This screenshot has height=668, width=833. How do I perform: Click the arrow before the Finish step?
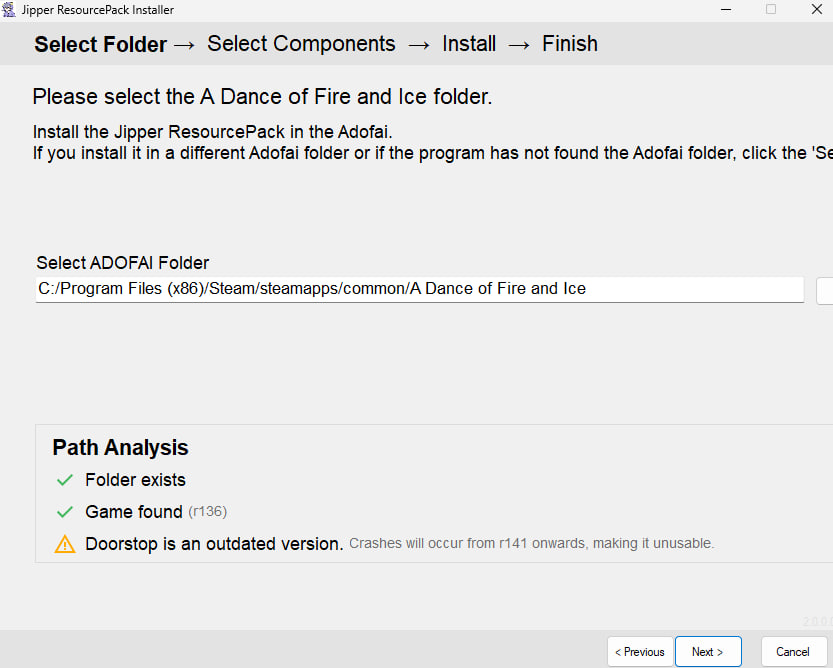point(519,46)
